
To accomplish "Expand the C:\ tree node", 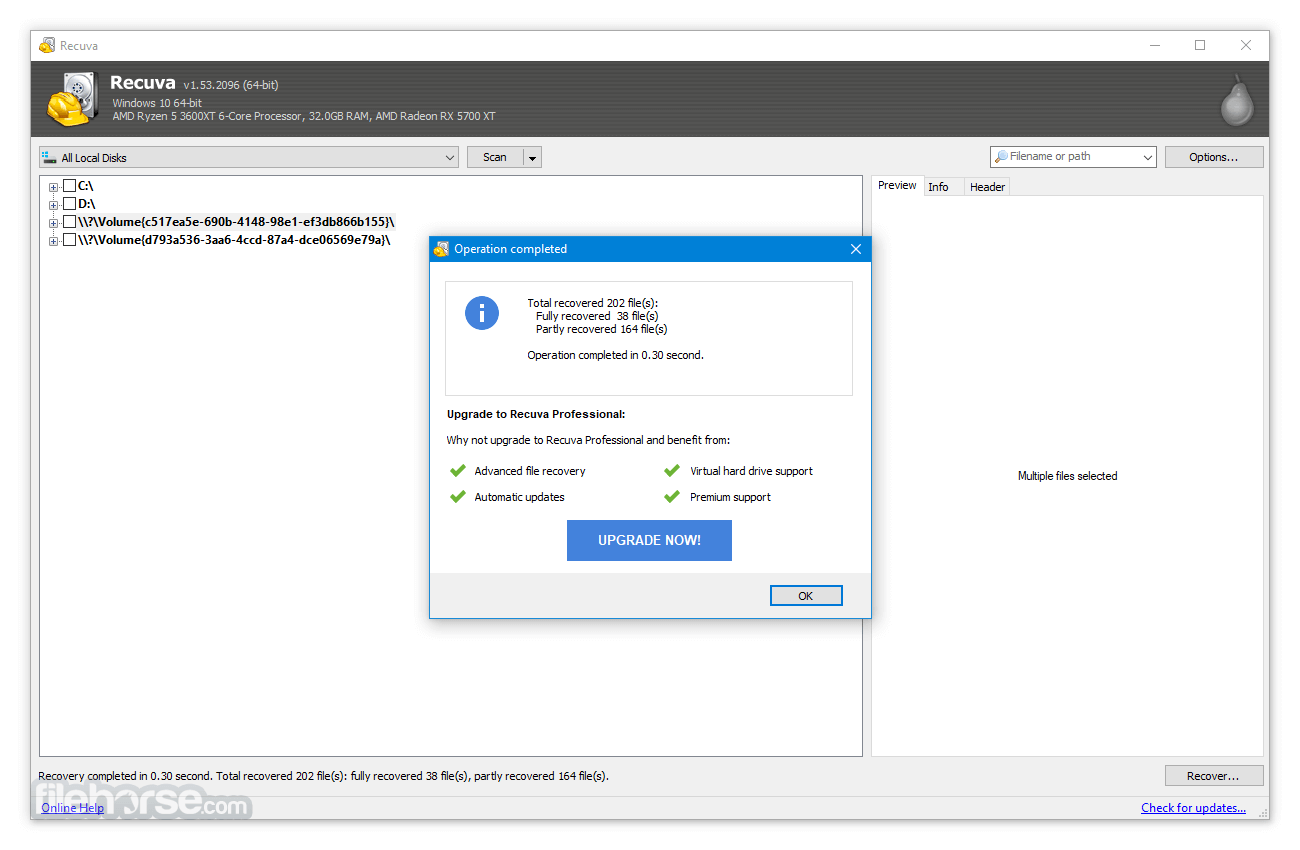I will click(x=53, y=187).
